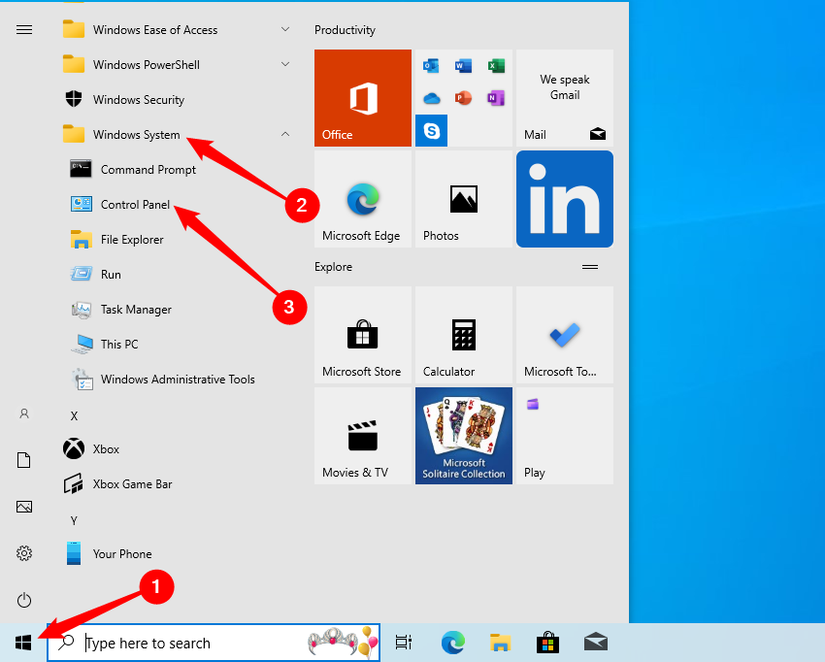Click the user account button
The width and height of the screenshot is (825, 662).
coord(23,413)
